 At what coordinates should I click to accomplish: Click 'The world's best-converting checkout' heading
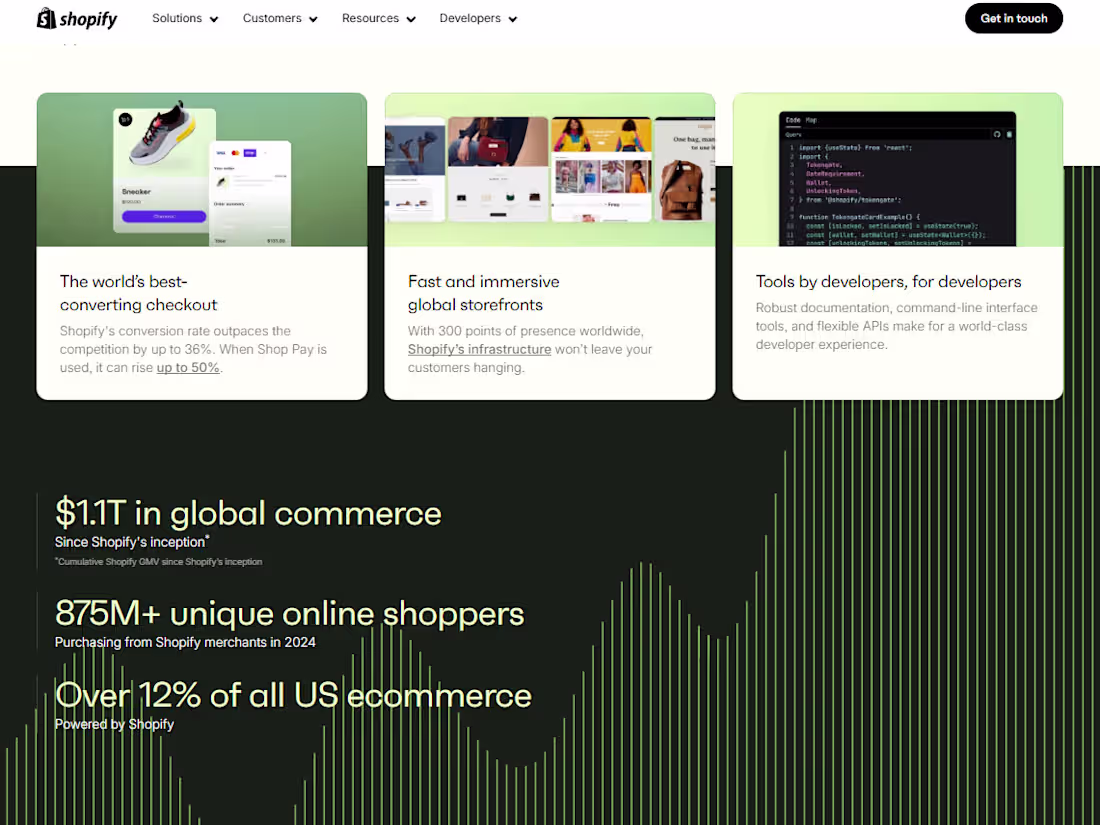click(138, 293)
